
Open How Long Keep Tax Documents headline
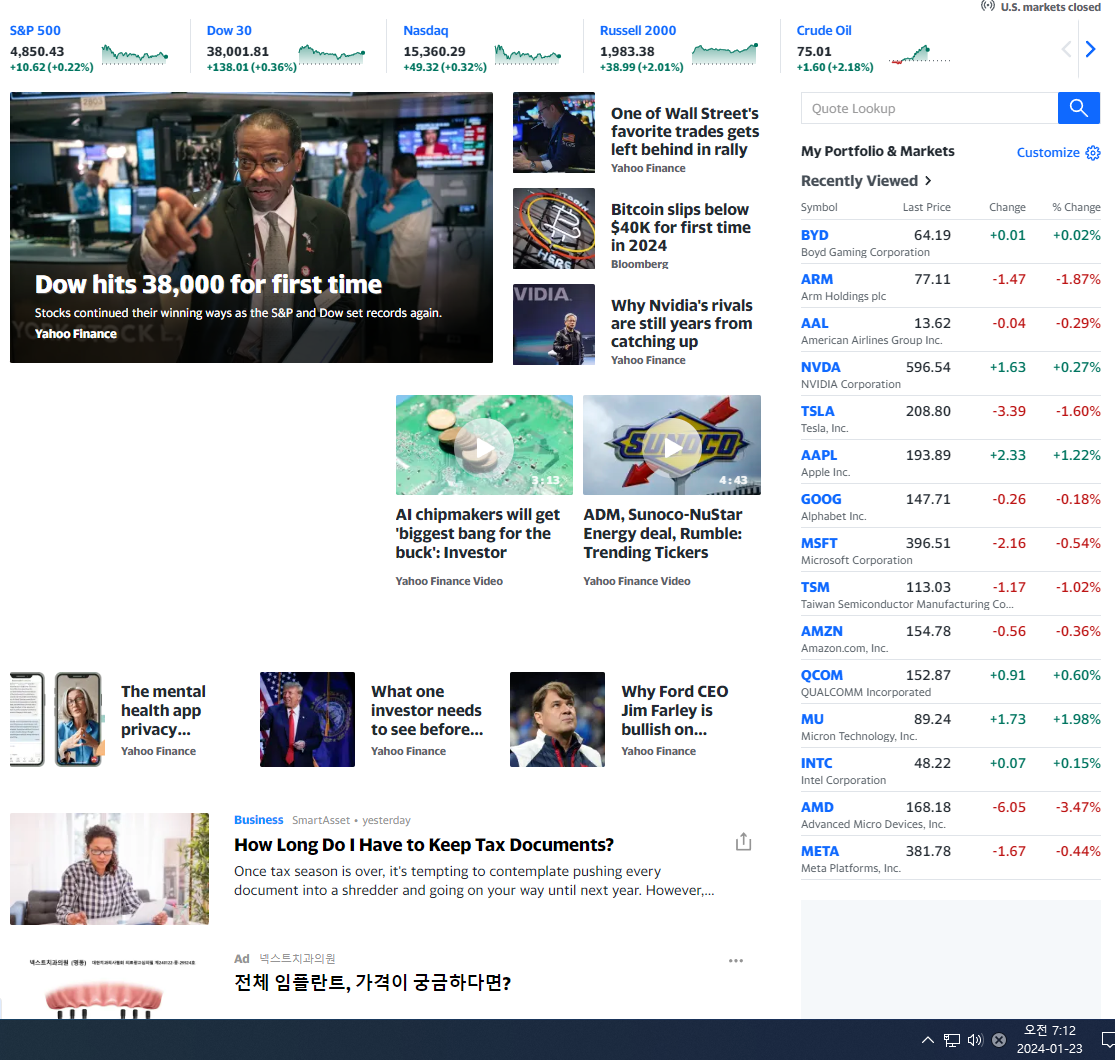424,845
